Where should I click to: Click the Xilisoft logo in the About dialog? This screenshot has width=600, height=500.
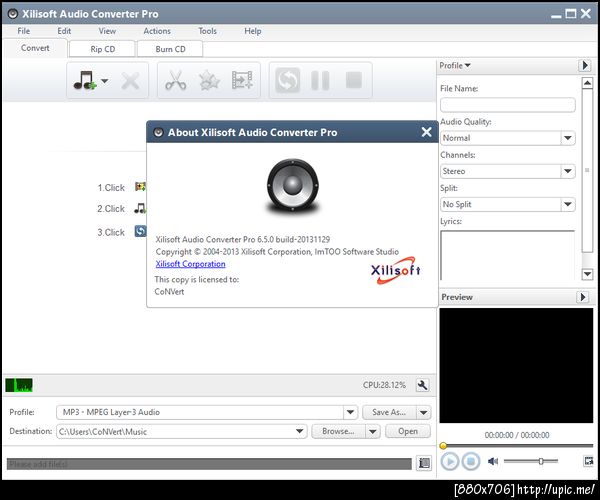point(396,270)
